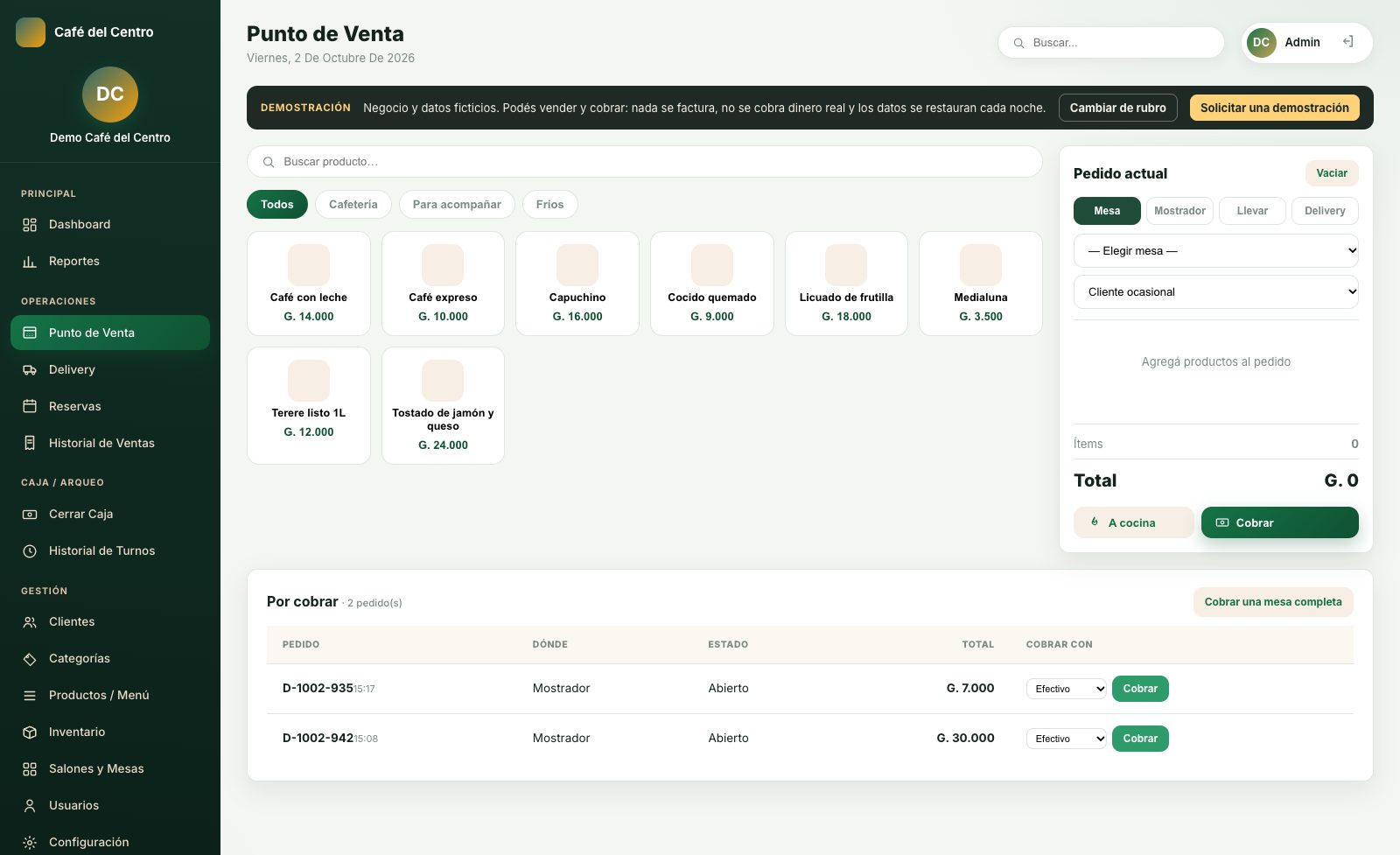Click the Configuración gear icon
Screen dimensions: 1400x855
coord(30,843)
